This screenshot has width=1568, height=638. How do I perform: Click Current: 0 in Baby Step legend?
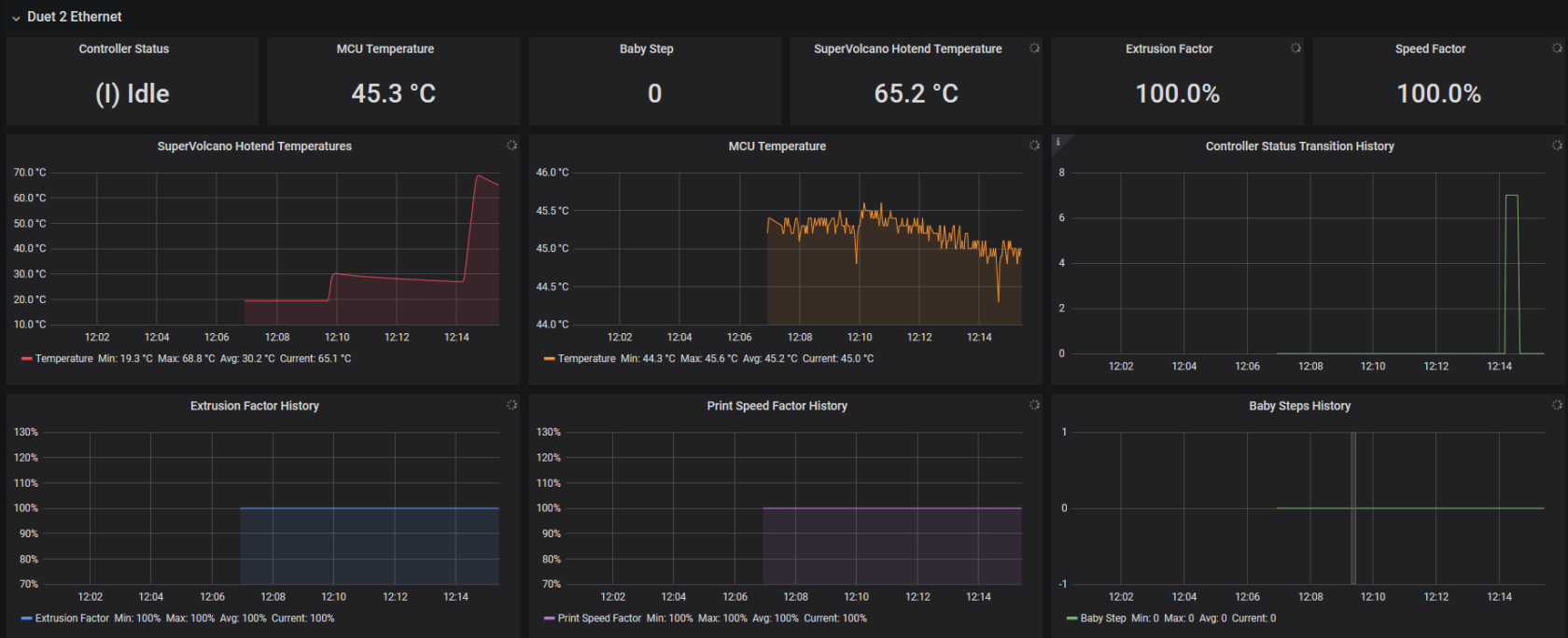1253,618
